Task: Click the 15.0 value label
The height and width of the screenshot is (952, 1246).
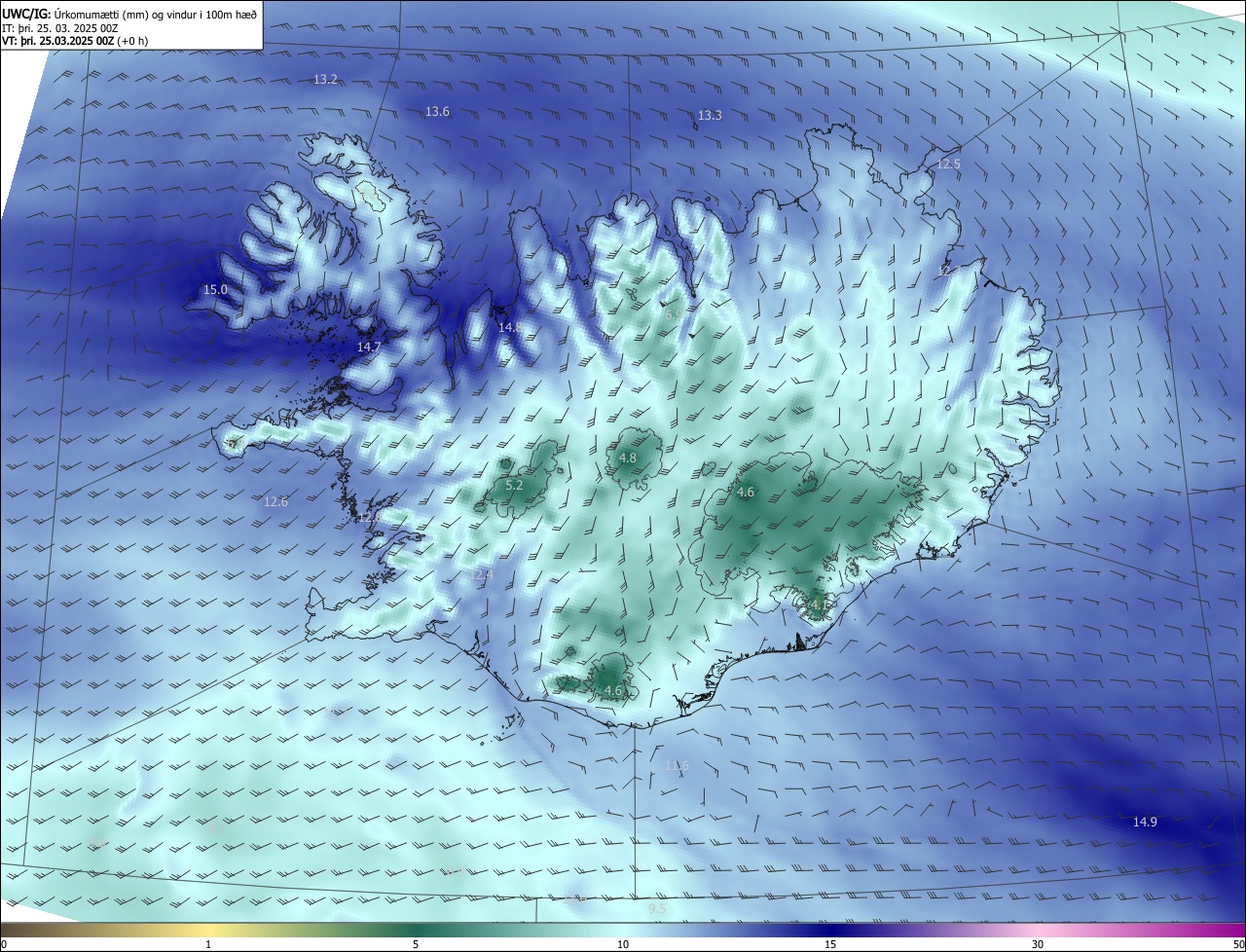Action: point(215,290)
